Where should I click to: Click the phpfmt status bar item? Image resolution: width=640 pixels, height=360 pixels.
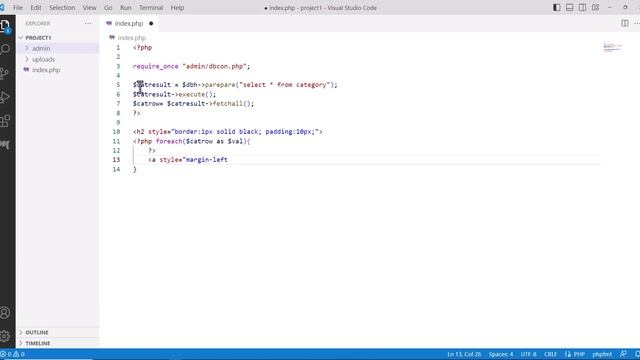pos(602,354)
